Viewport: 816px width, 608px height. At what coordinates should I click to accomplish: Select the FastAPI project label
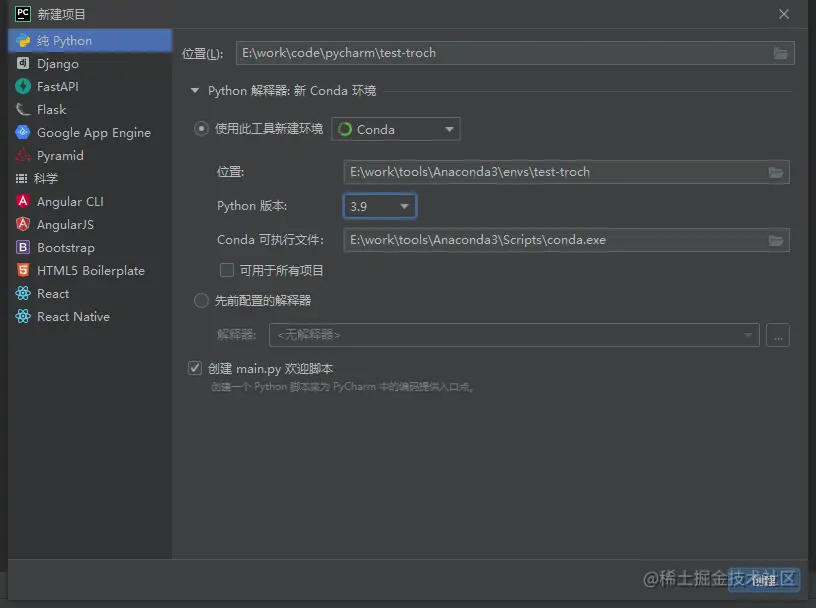pyautogui.click(x=58, y=86)
